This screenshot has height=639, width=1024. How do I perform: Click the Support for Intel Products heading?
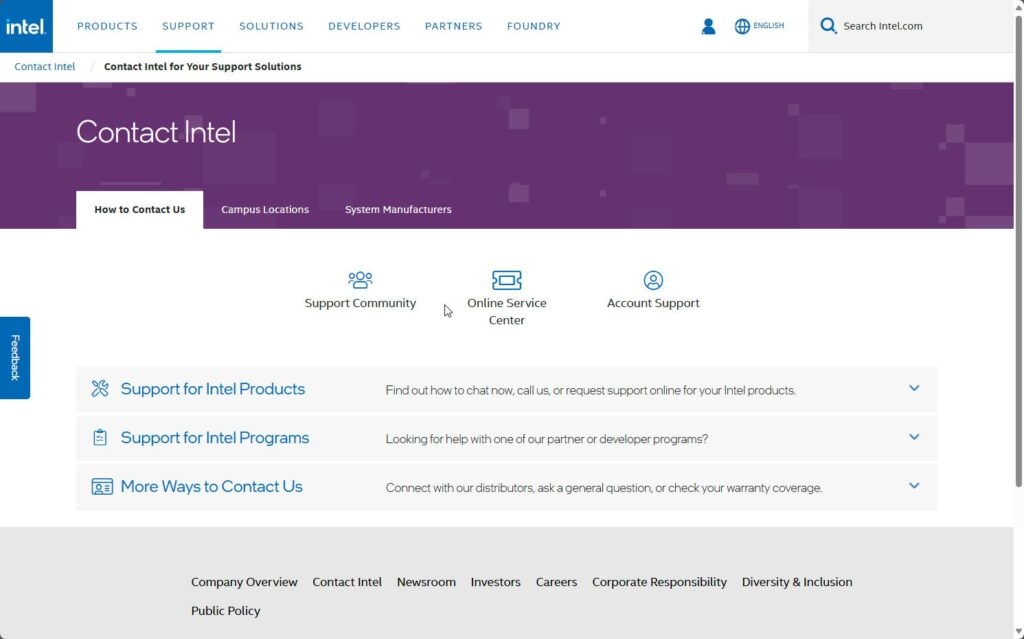pyautogui.click(x=212, y=389)
